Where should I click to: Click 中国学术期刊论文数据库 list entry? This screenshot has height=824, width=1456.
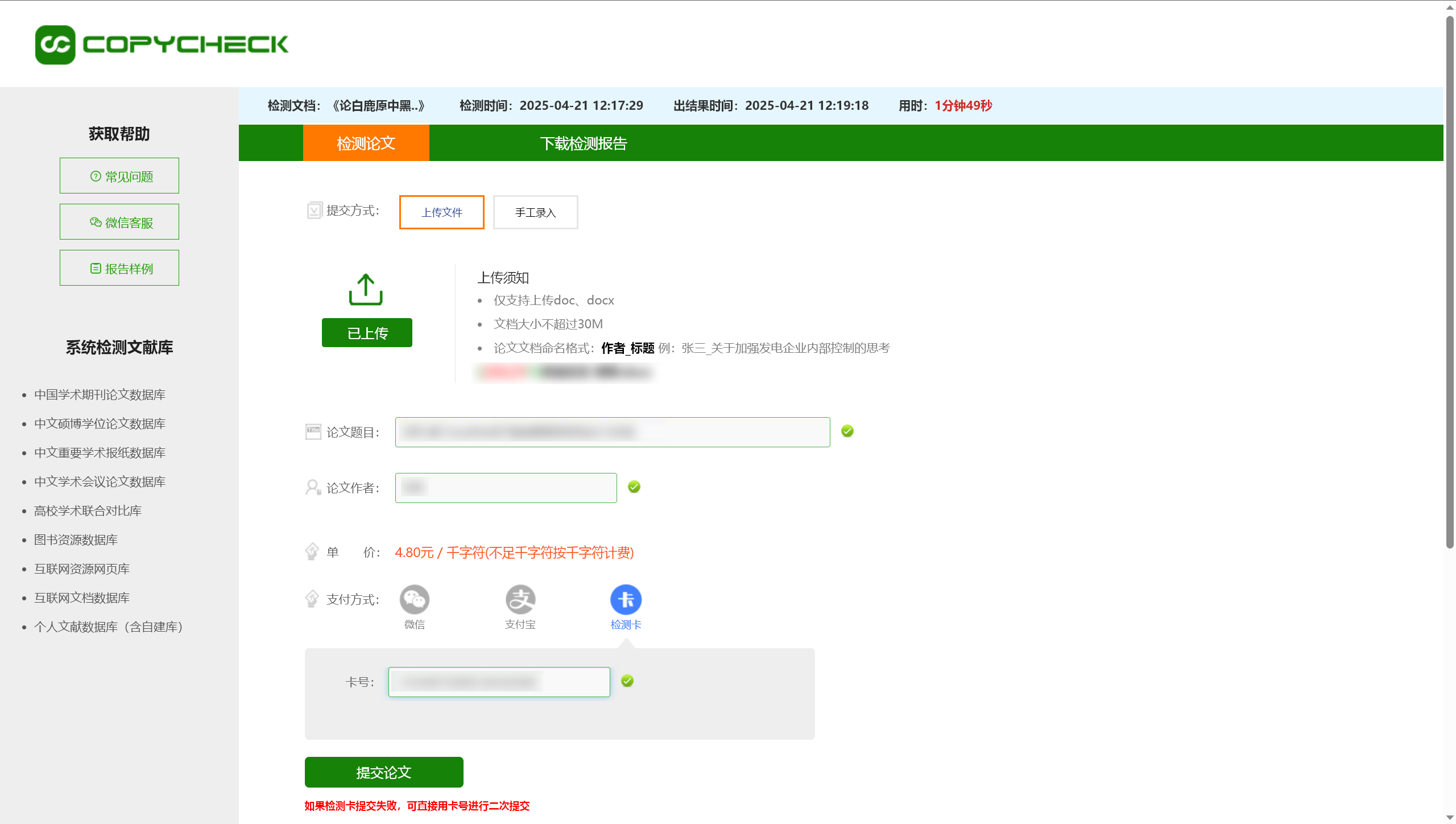[100, 394]
